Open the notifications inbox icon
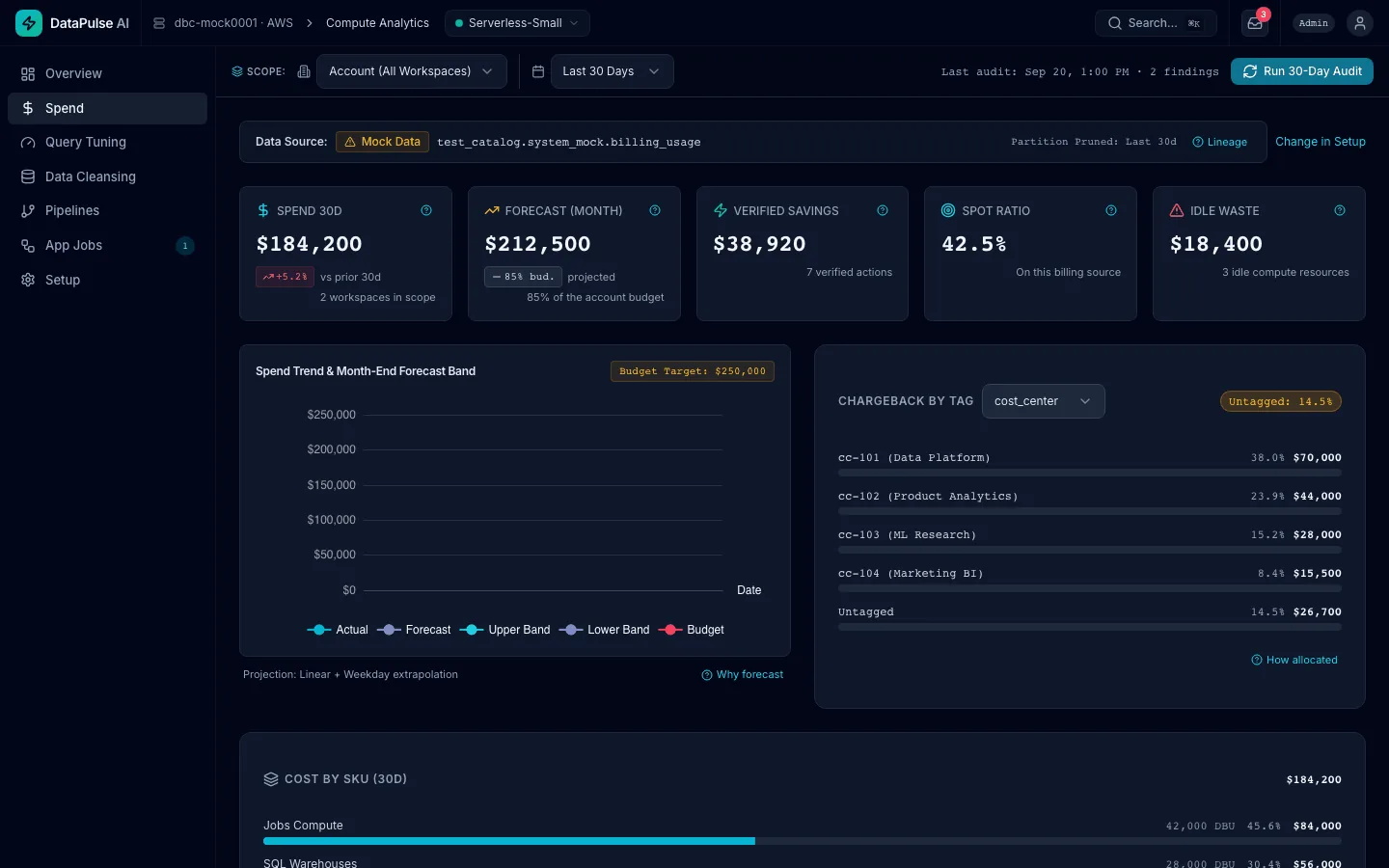The height and width of the screenshot is (868, 1389). point(1255,23)
